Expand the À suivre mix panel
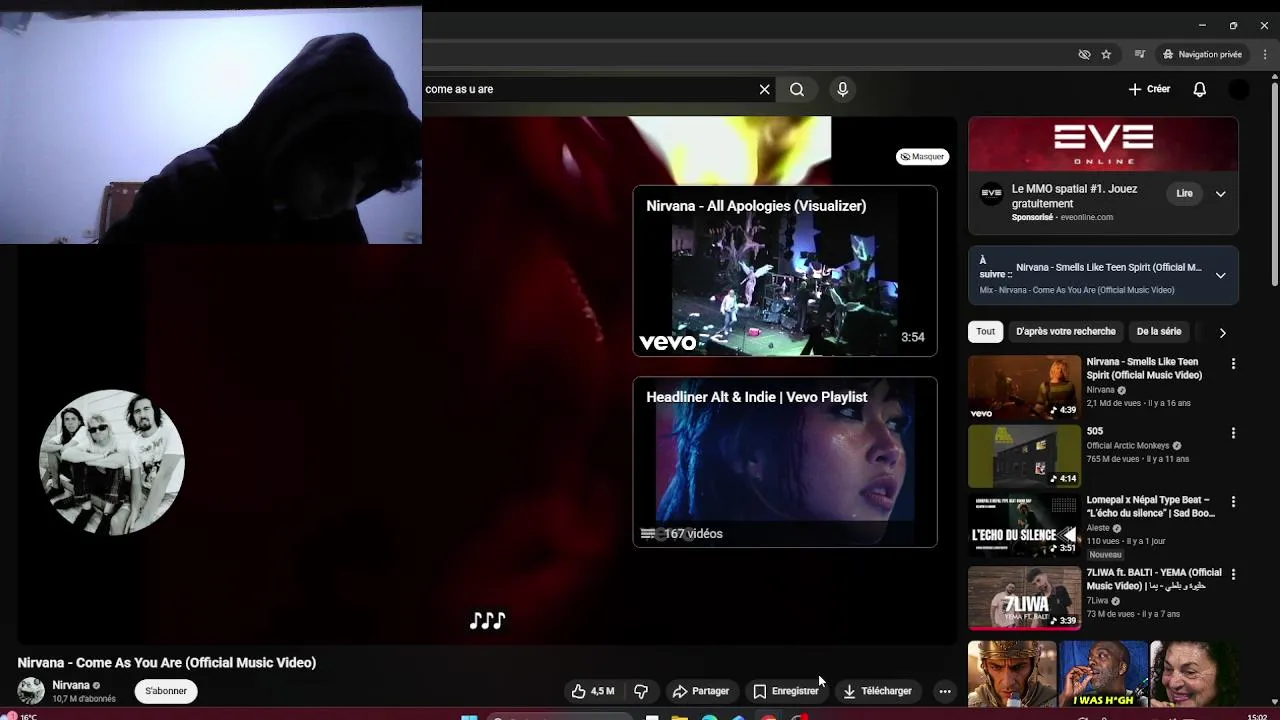 1220,275
